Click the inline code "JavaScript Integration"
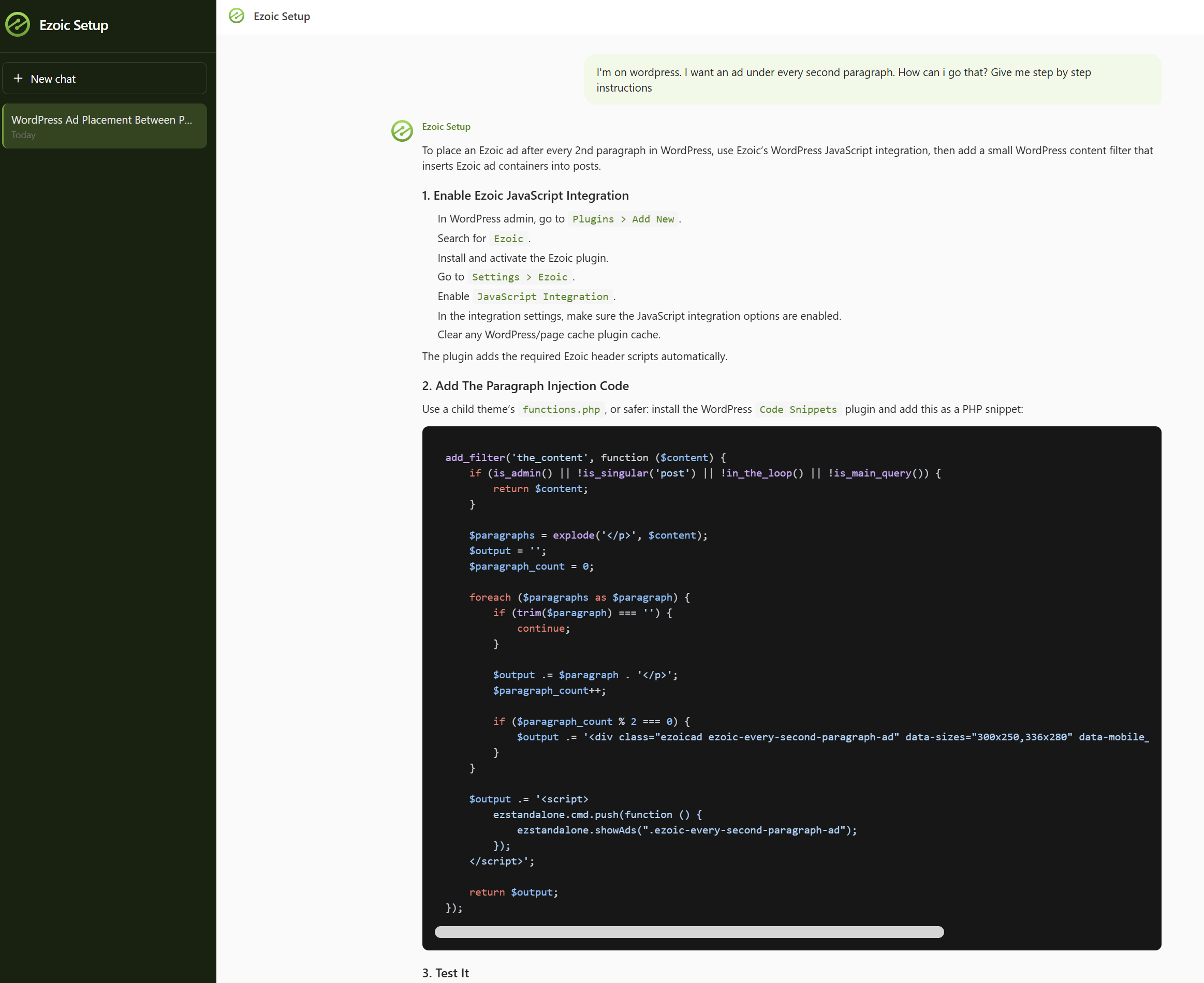The image size is (1204, 983). click(543, 297)
